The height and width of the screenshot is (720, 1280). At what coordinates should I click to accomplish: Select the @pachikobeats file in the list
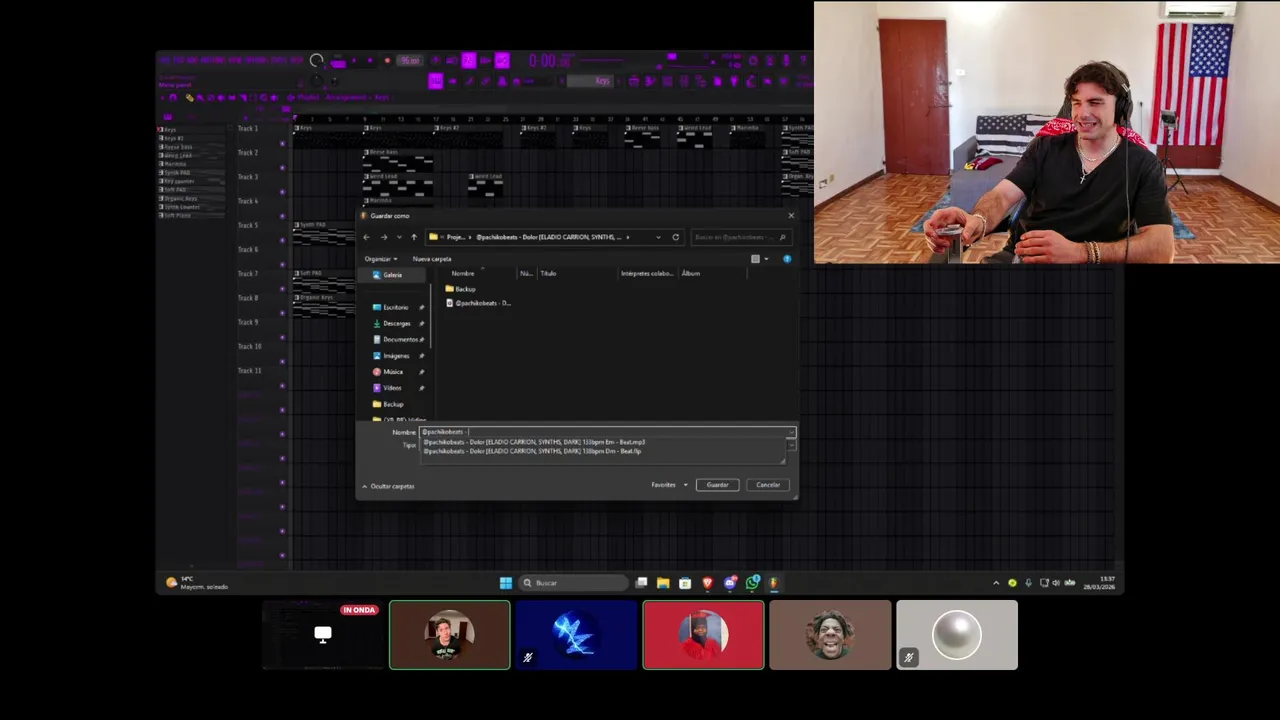pyautogui.click(x=479, y=303)
